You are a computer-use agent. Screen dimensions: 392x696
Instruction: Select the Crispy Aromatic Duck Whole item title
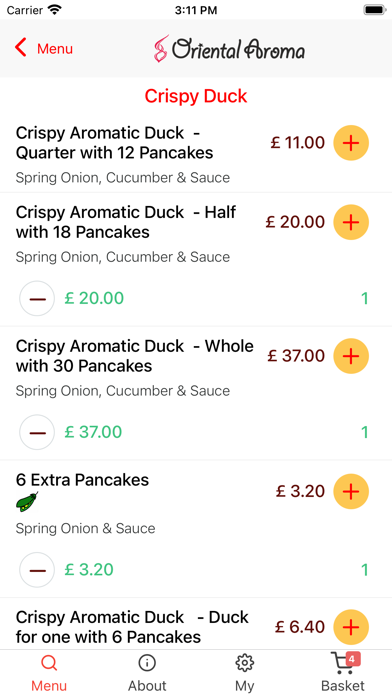135,356
